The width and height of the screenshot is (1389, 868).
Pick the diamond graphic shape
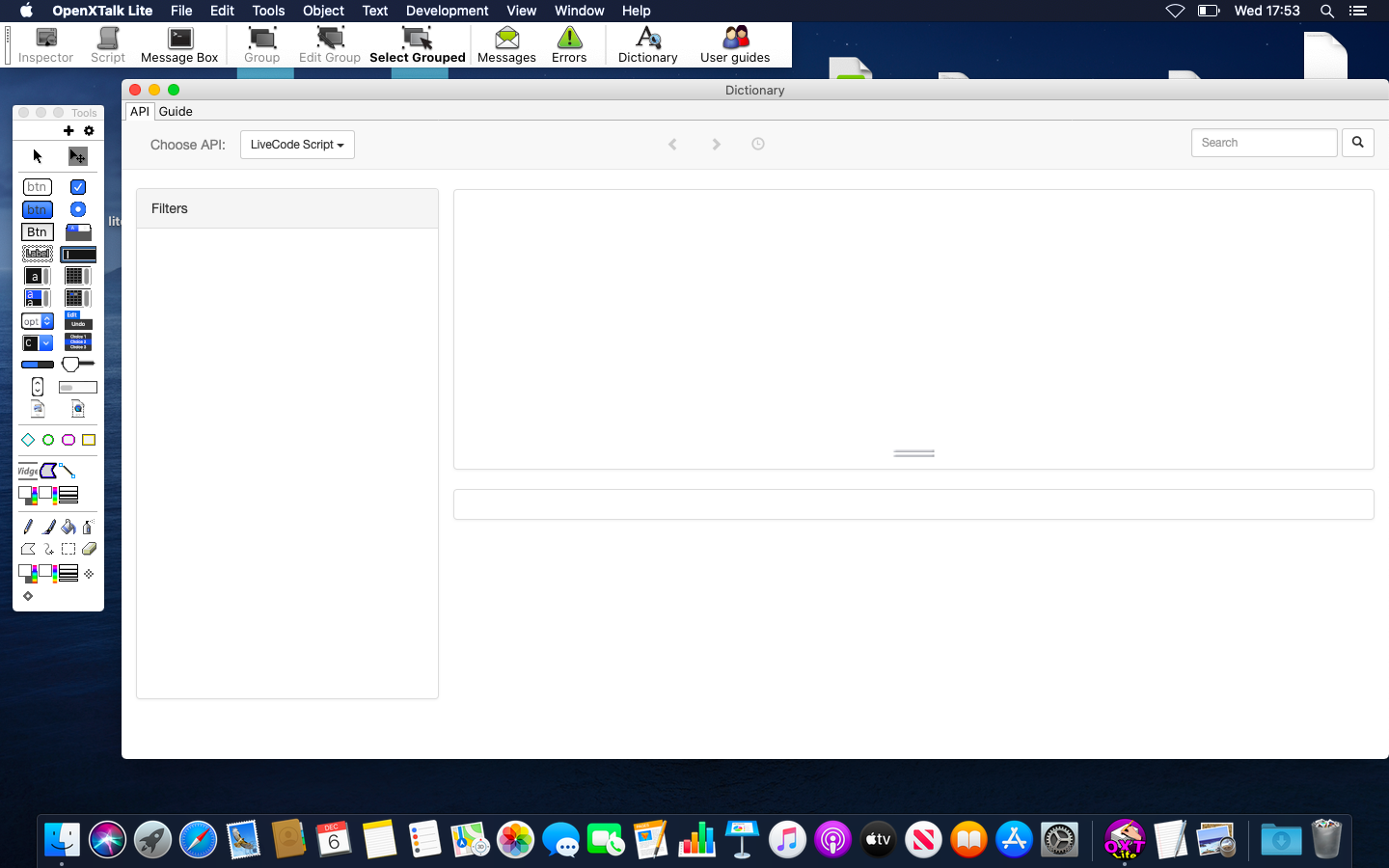click(28, 440)
